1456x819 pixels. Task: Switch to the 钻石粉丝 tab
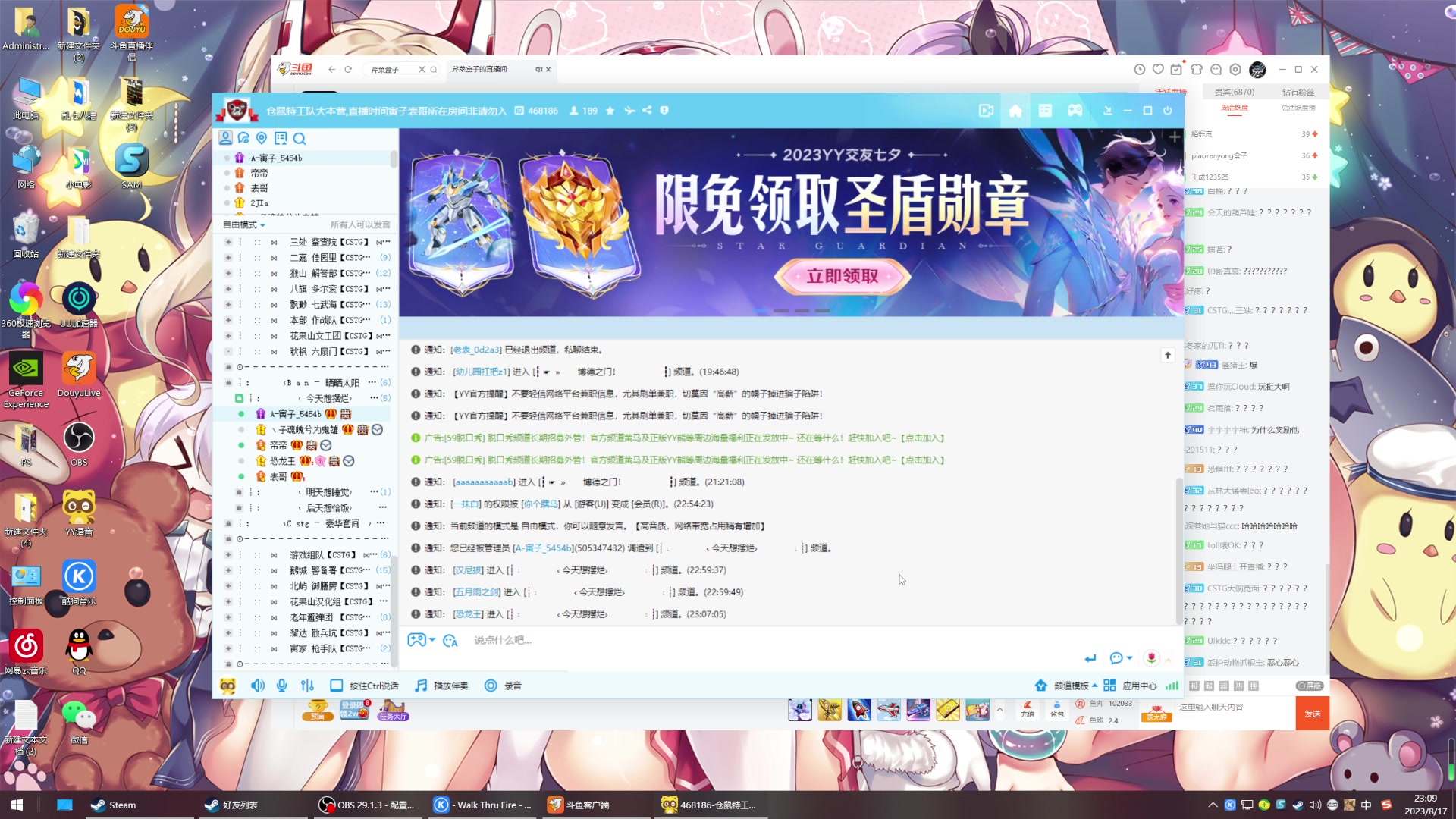(x=1298, y=91)
